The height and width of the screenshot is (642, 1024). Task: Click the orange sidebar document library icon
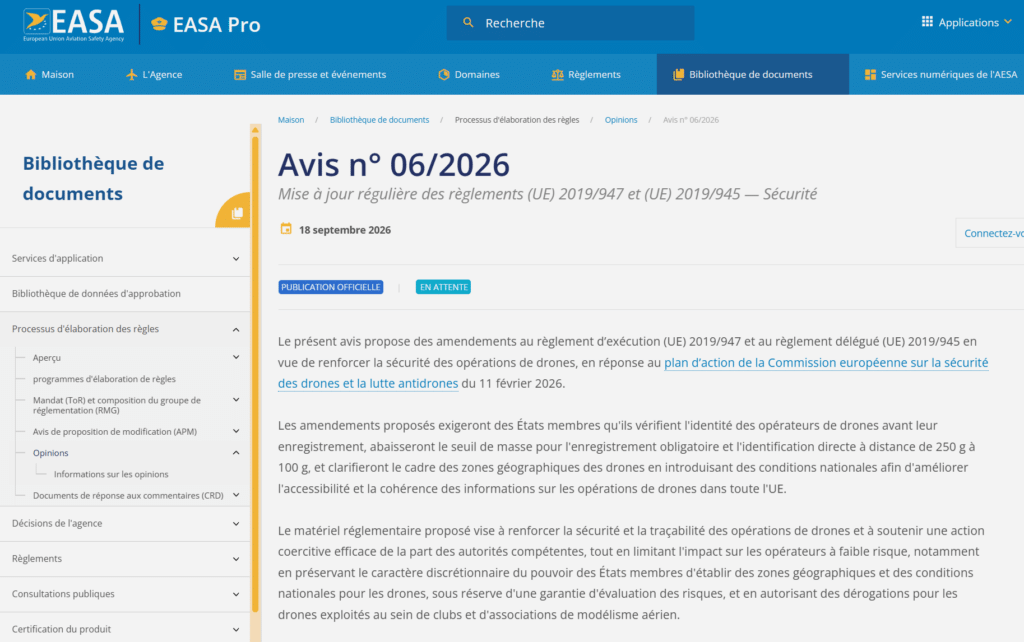[237, 213]
